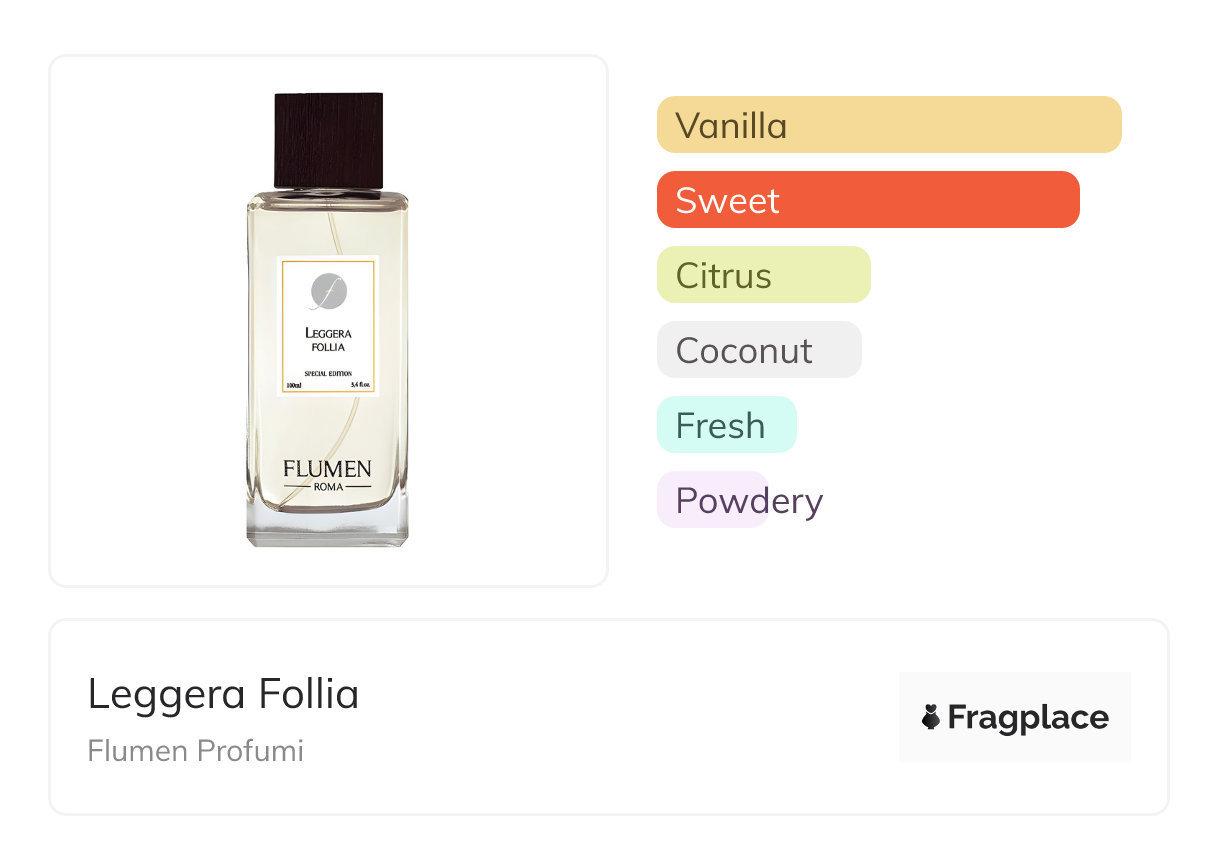Image resolution: width=1218 pixels, height=864 pixels.
Task: Click the clear glass base of the bottle
Action: [x=327, y=527]
